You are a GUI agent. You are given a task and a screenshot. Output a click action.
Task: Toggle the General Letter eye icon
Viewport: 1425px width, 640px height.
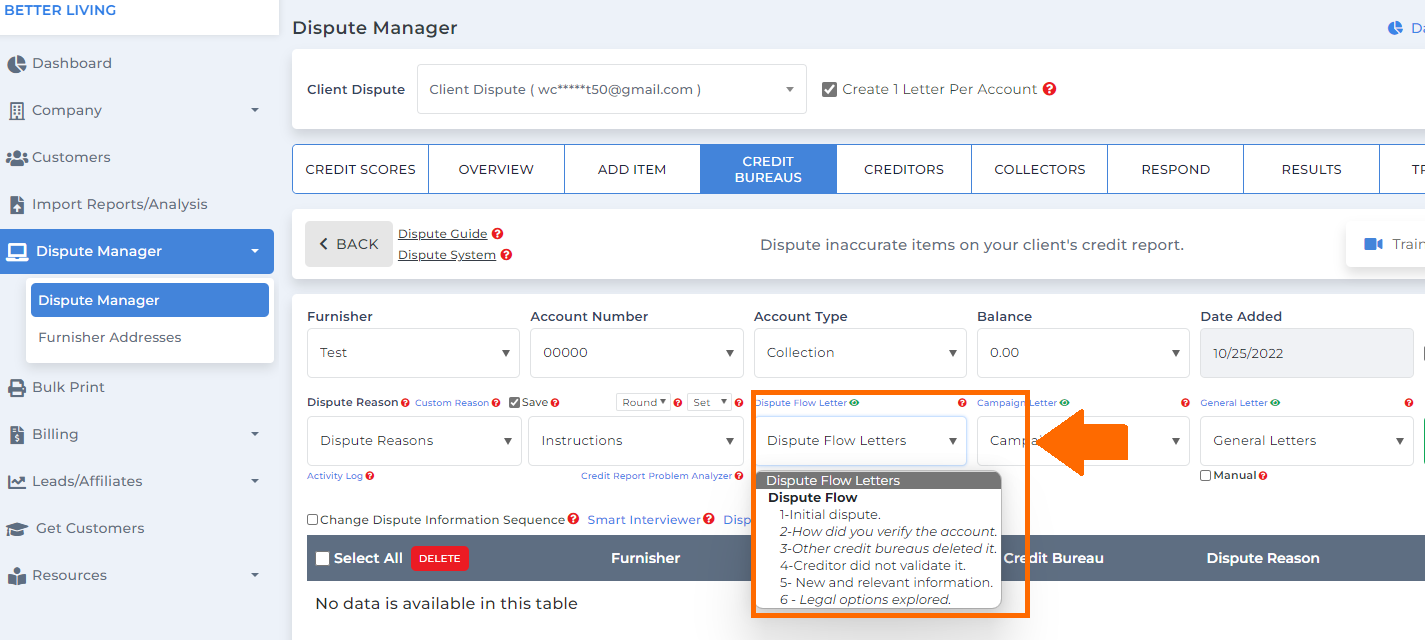[1275, 403]
